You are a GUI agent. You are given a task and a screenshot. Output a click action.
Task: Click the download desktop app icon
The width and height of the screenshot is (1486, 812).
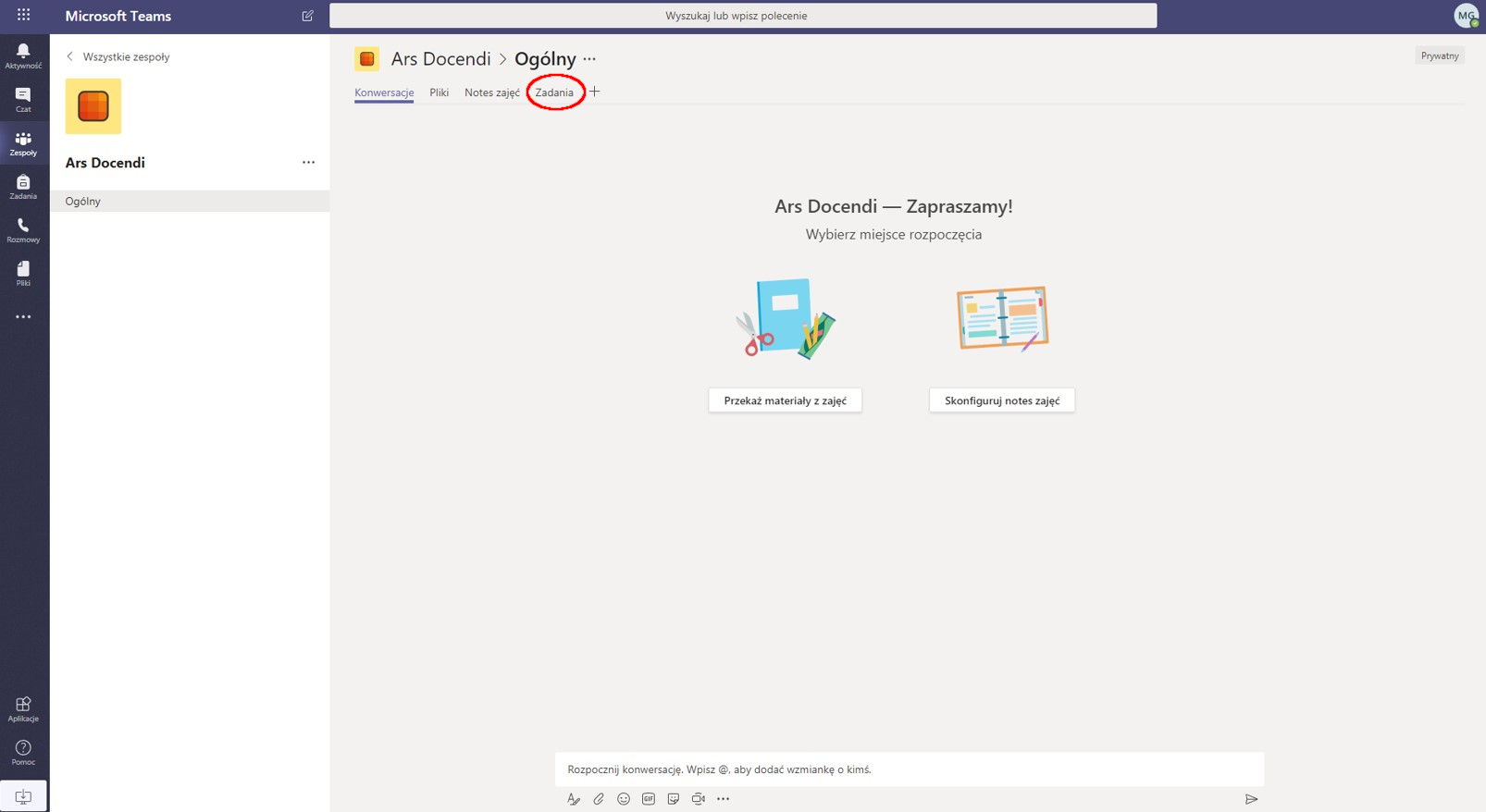click(x=23, y=795)
